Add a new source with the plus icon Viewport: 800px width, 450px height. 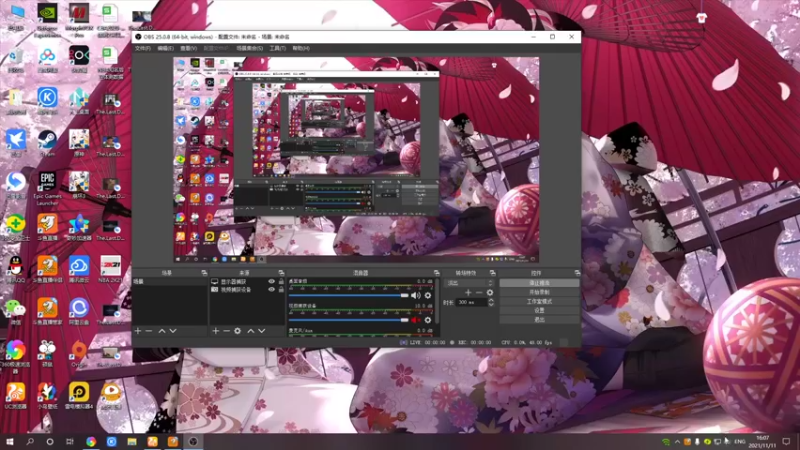point(215,331)
